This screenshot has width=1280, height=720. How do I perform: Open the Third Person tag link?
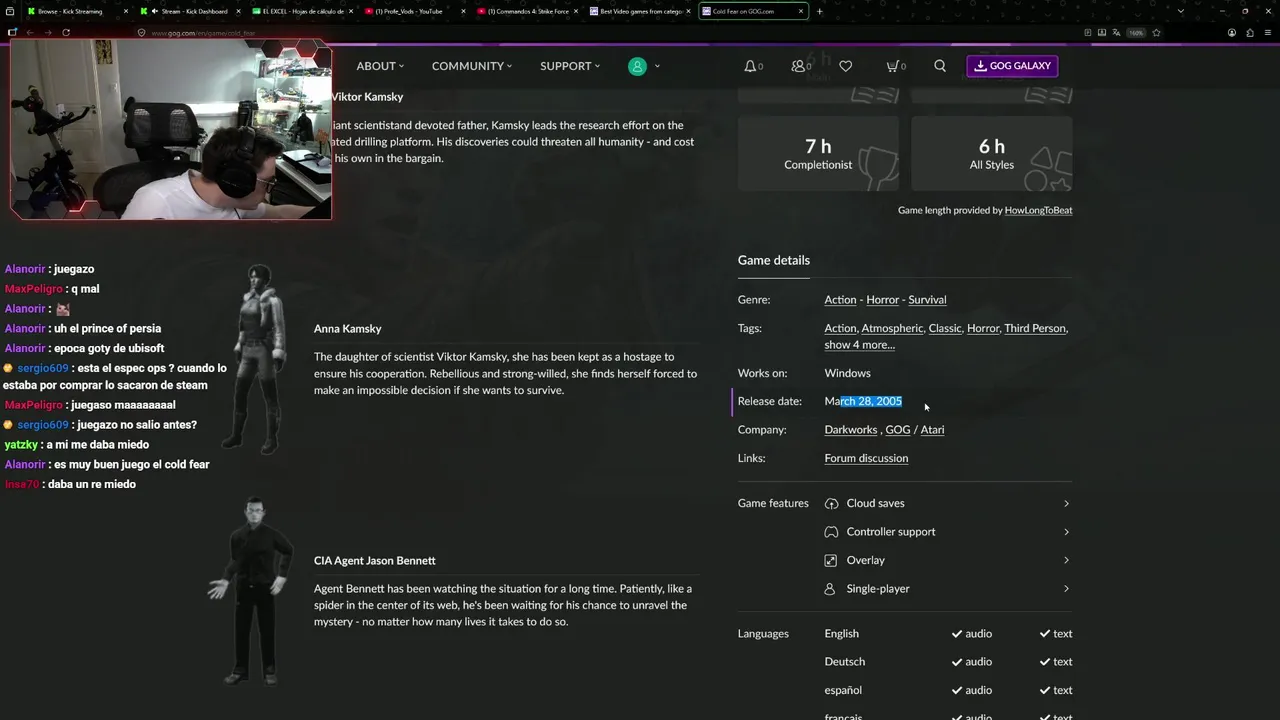1035,328
